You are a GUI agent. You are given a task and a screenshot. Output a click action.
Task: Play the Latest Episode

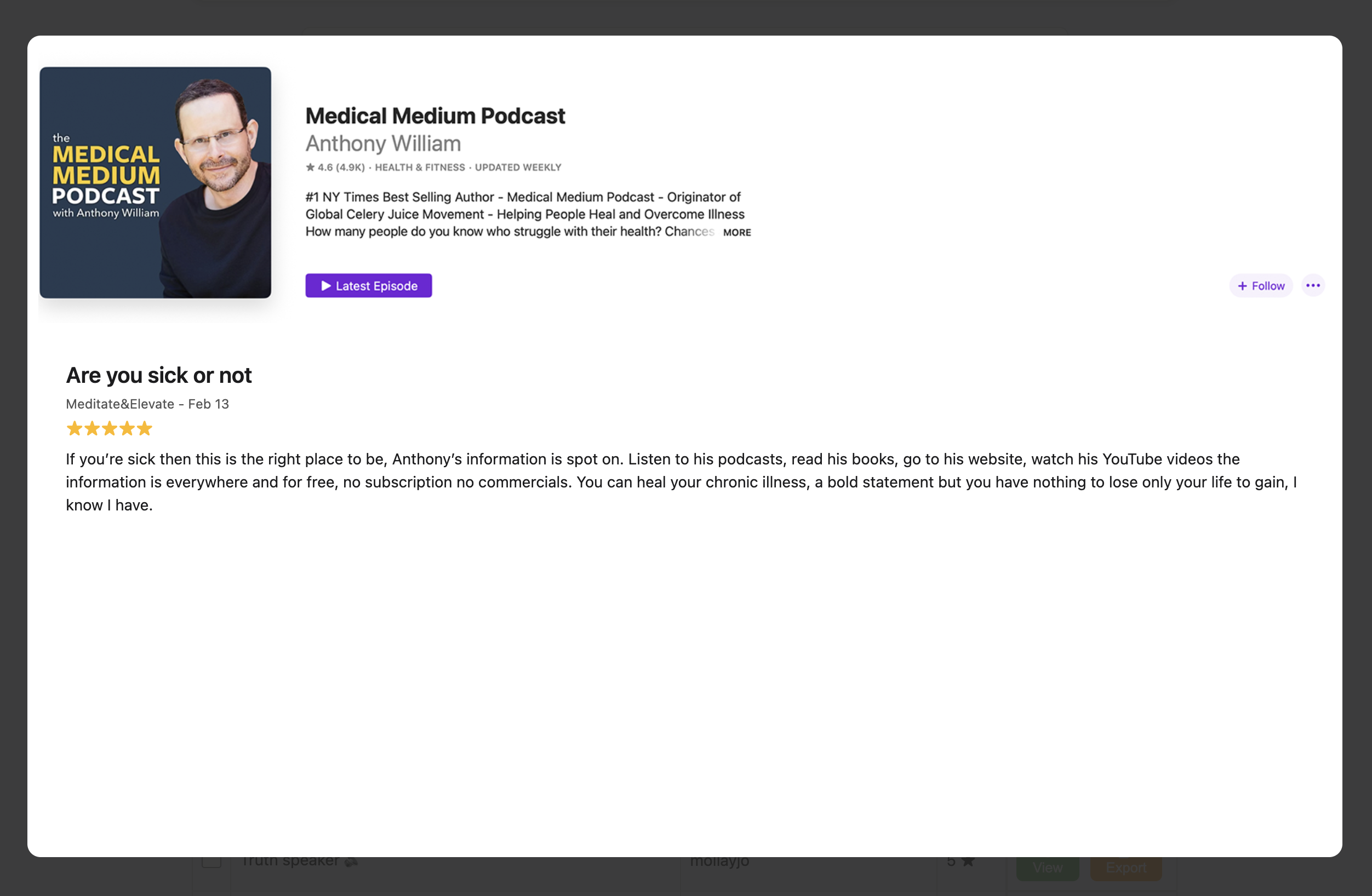pyautogui.click(x=368, y=286)
